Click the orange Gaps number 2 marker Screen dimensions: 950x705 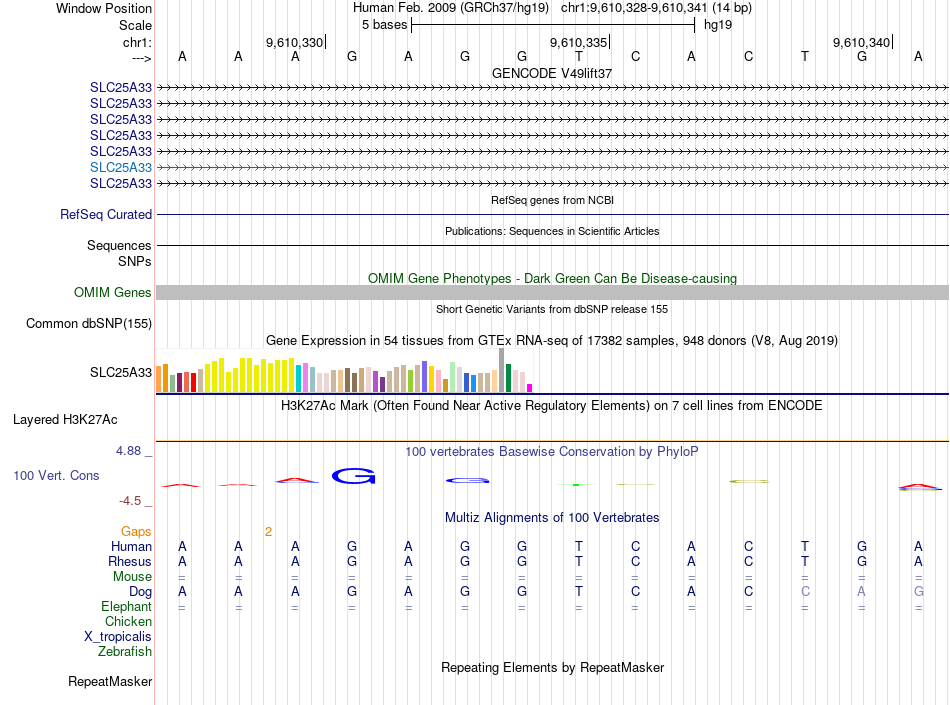[x=268, y=532]
